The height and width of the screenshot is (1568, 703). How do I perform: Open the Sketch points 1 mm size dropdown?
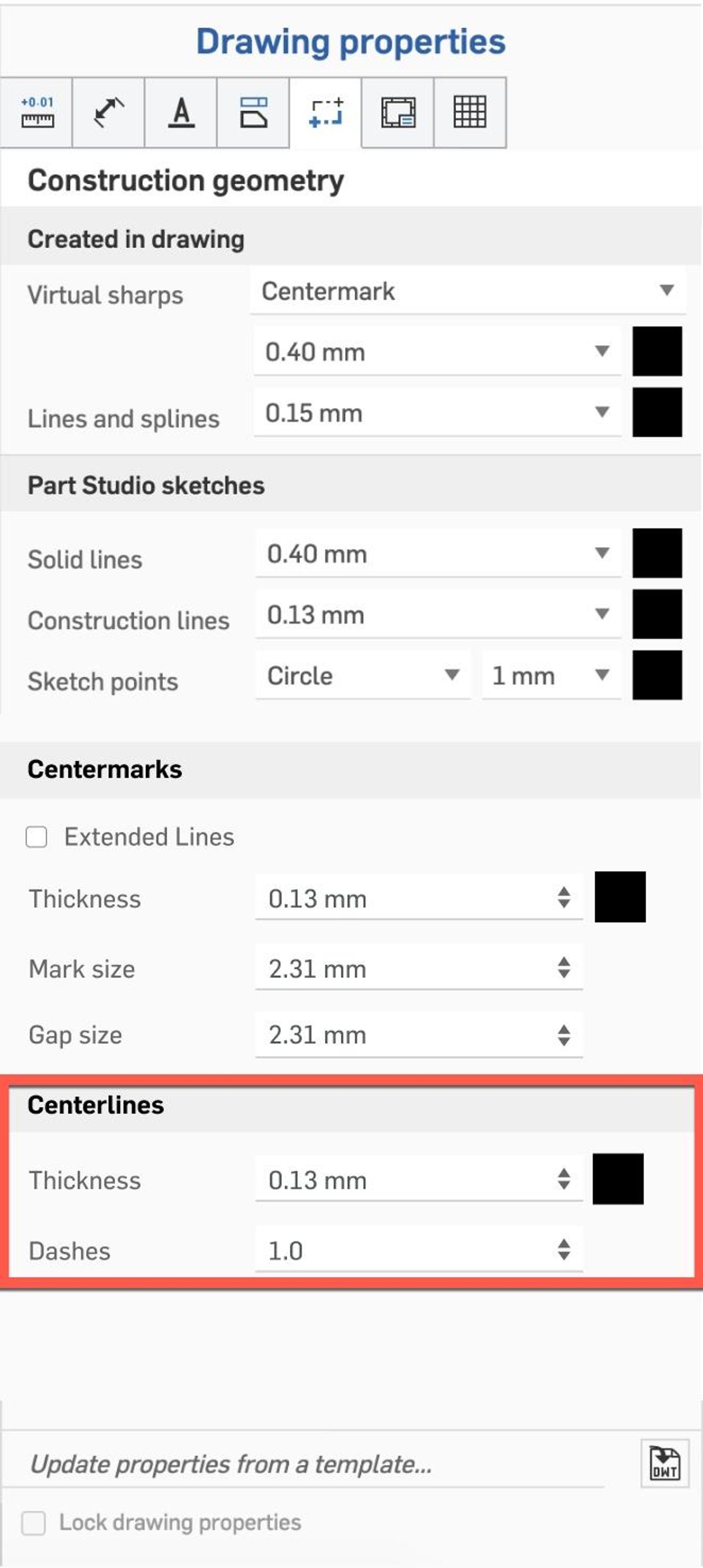click(550, 675)
